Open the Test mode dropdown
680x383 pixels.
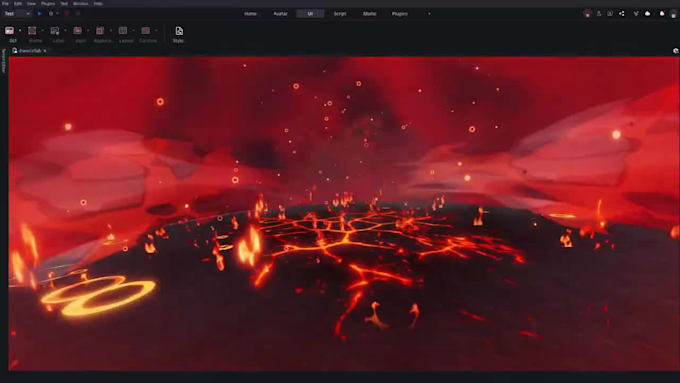pos(17,14)
